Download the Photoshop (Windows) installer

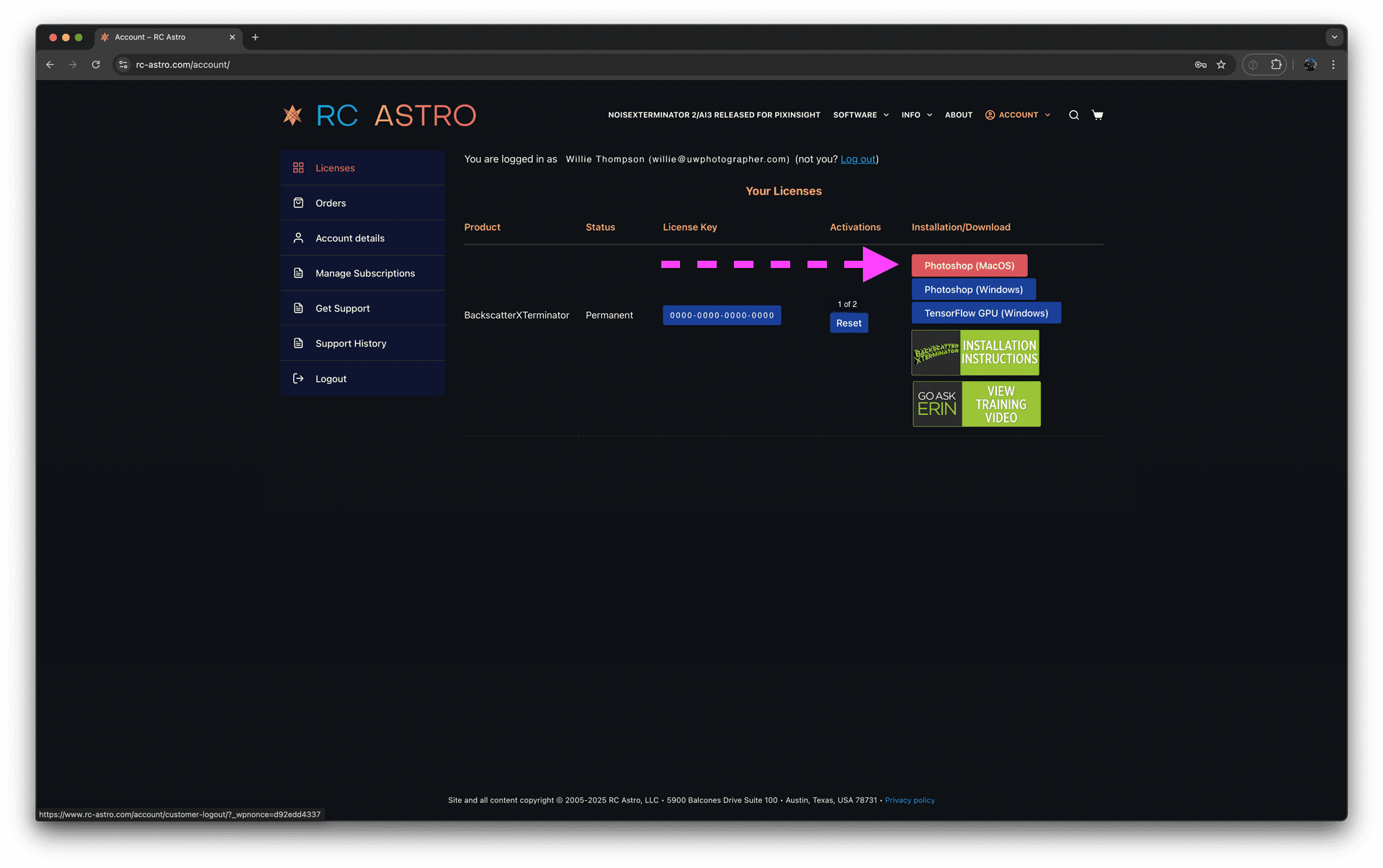click(x=973, y=290)
